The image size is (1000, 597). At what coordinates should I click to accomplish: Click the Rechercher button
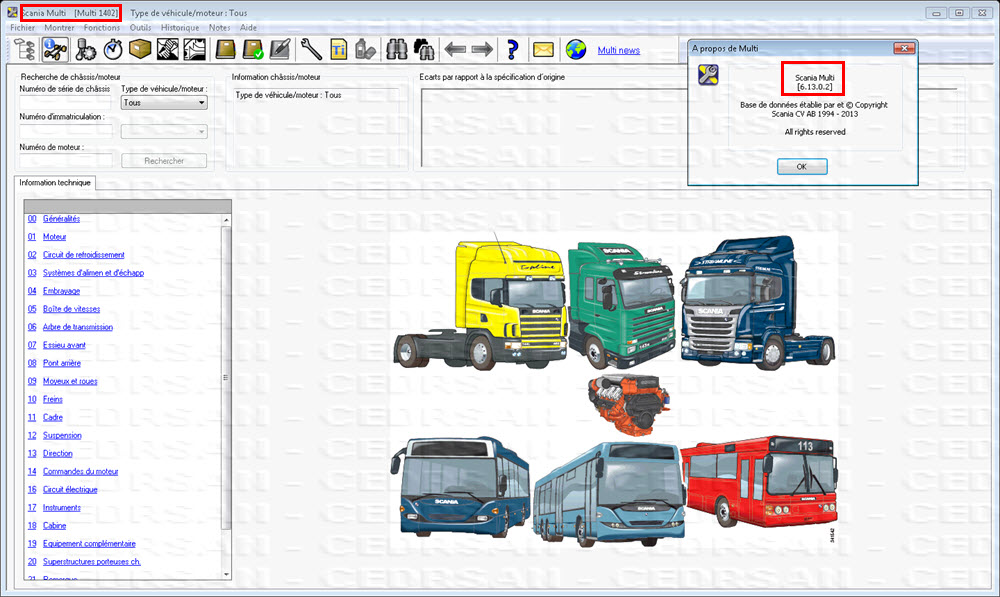pos(164,161)
